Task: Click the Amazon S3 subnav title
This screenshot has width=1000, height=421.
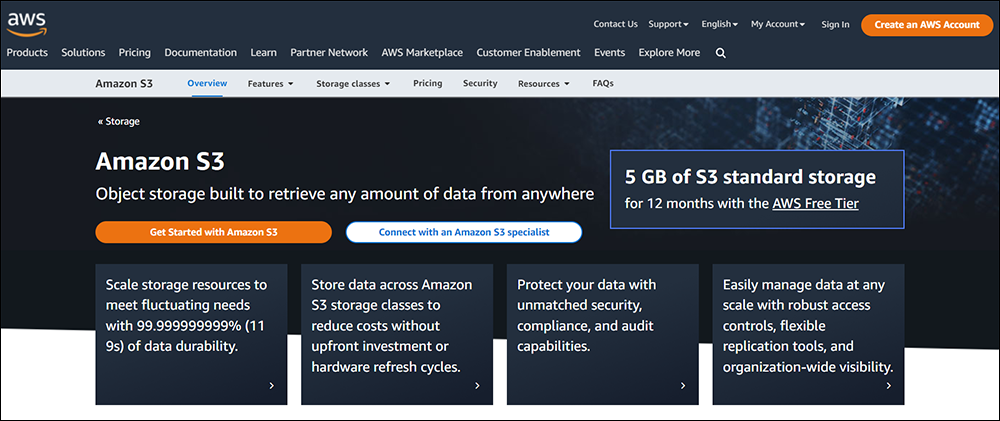Action: click(124, 84)
